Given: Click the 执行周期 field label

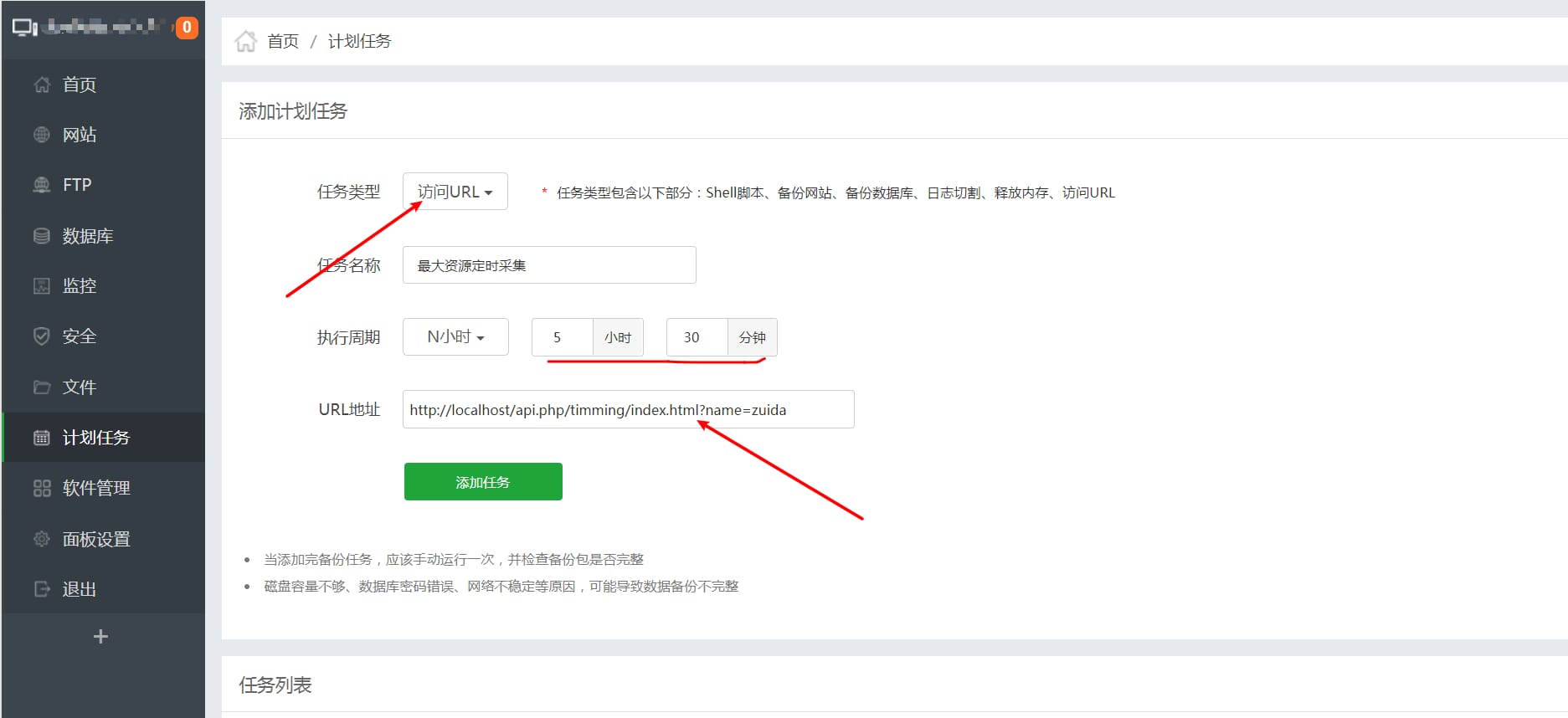Looking at the screenshot, I should (348, 337).
